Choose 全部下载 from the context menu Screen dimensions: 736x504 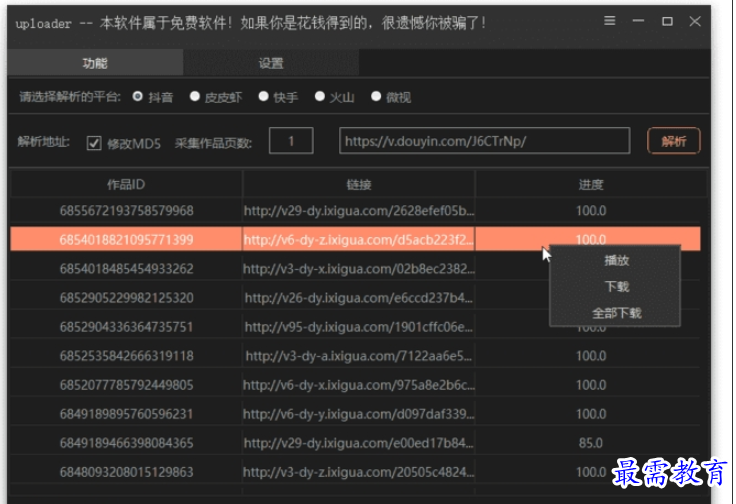coord(615,313)
